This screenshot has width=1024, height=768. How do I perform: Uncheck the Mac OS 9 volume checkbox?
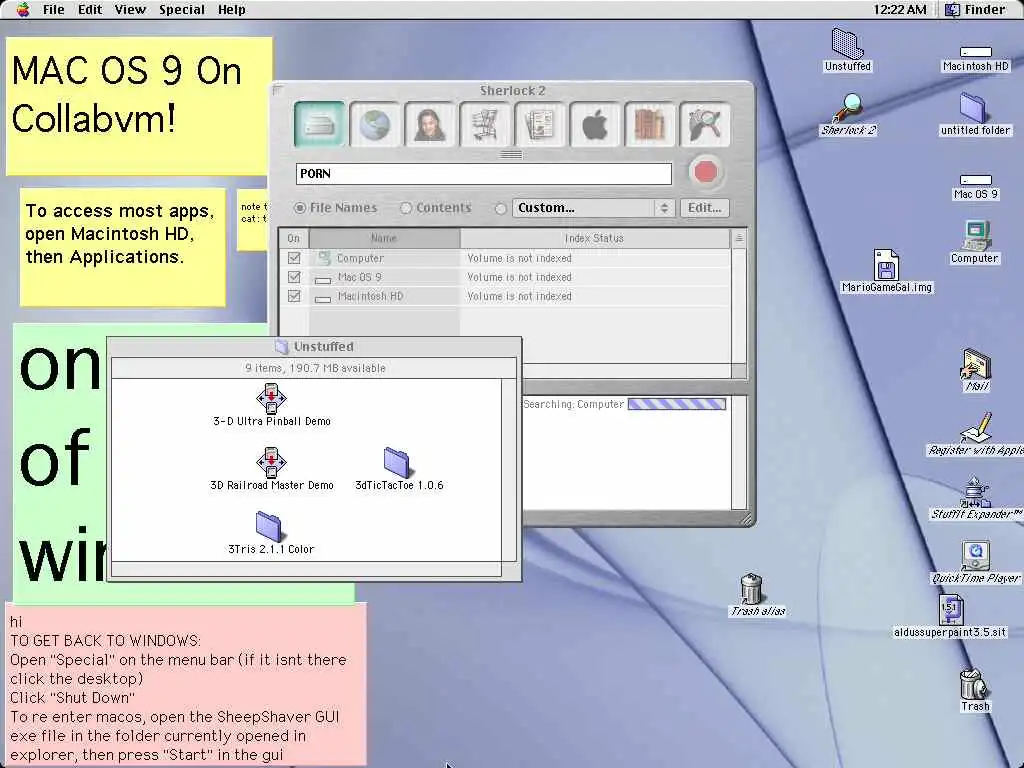pos(294,277)
